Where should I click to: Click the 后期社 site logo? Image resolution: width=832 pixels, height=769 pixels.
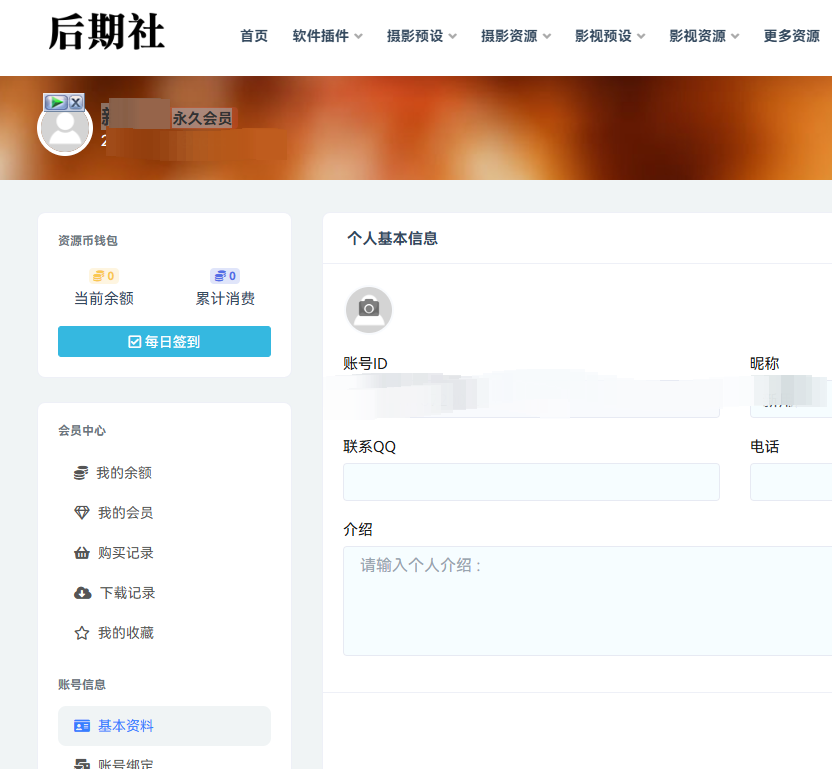(107, 32)
